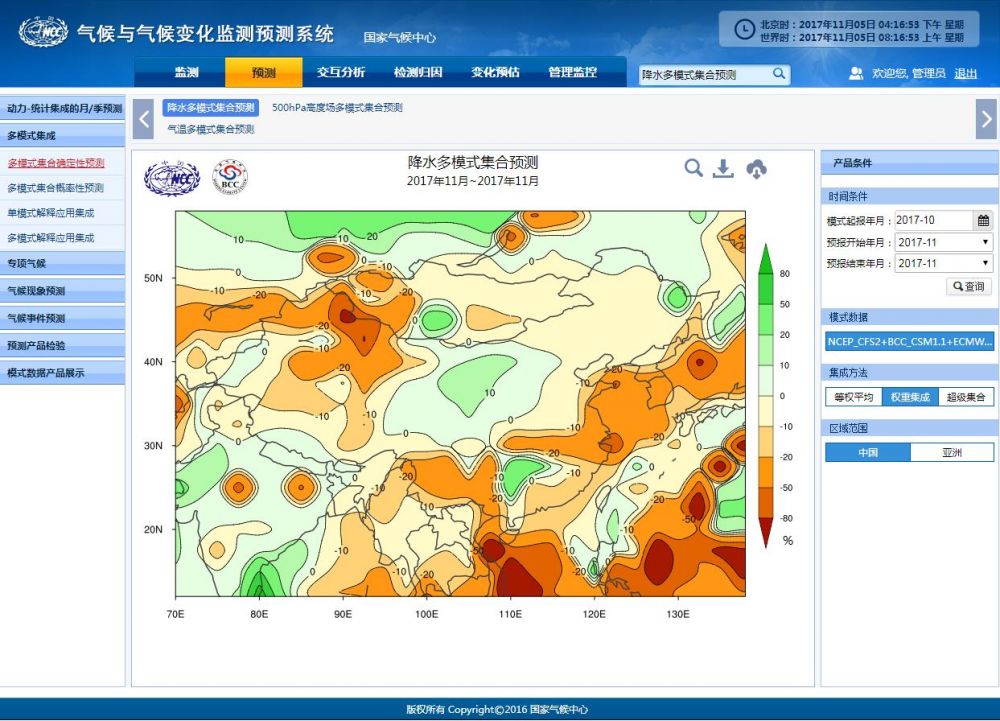1000x721 pixels.
Task: Click the left arrow beside product tabs
Action: click(x=144, y=119)
